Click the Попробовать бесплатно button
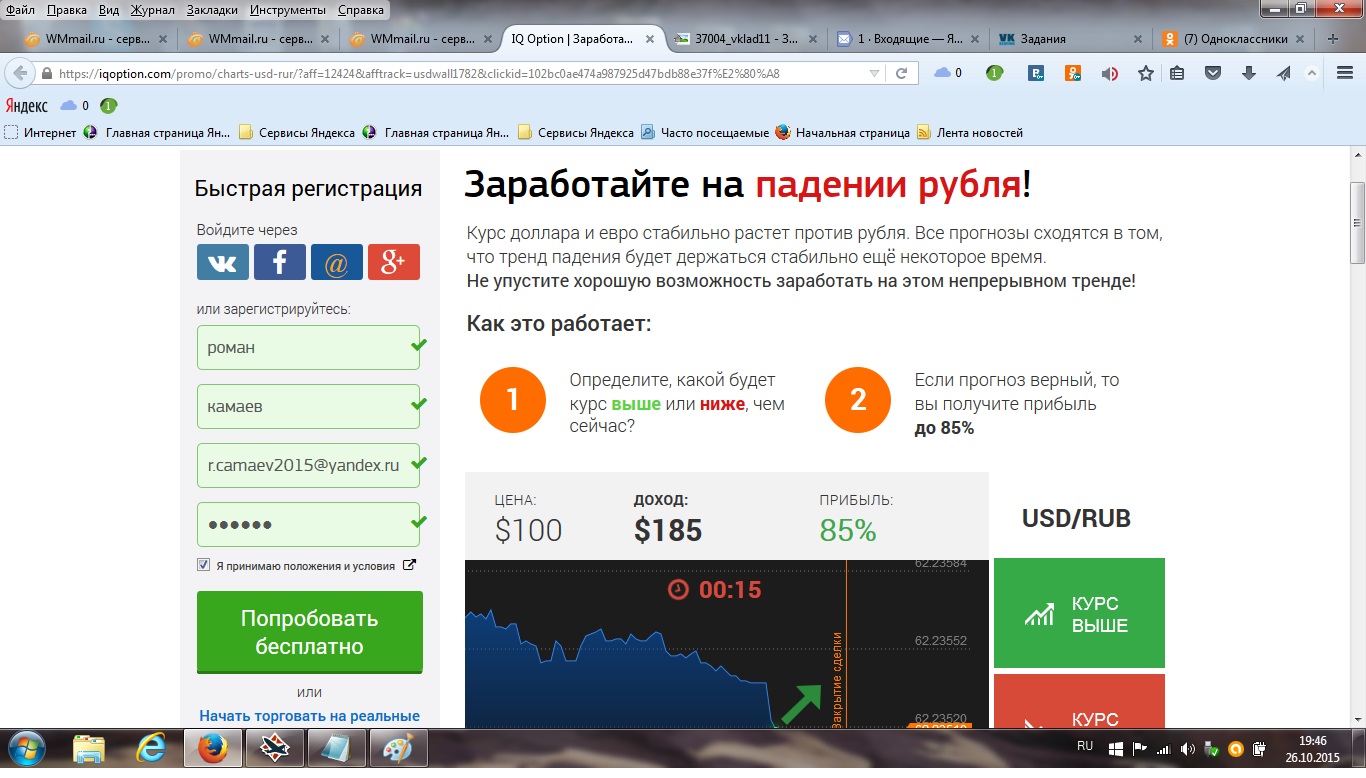The width and height of the screenshot is (1366, 778). pos(310,632)
